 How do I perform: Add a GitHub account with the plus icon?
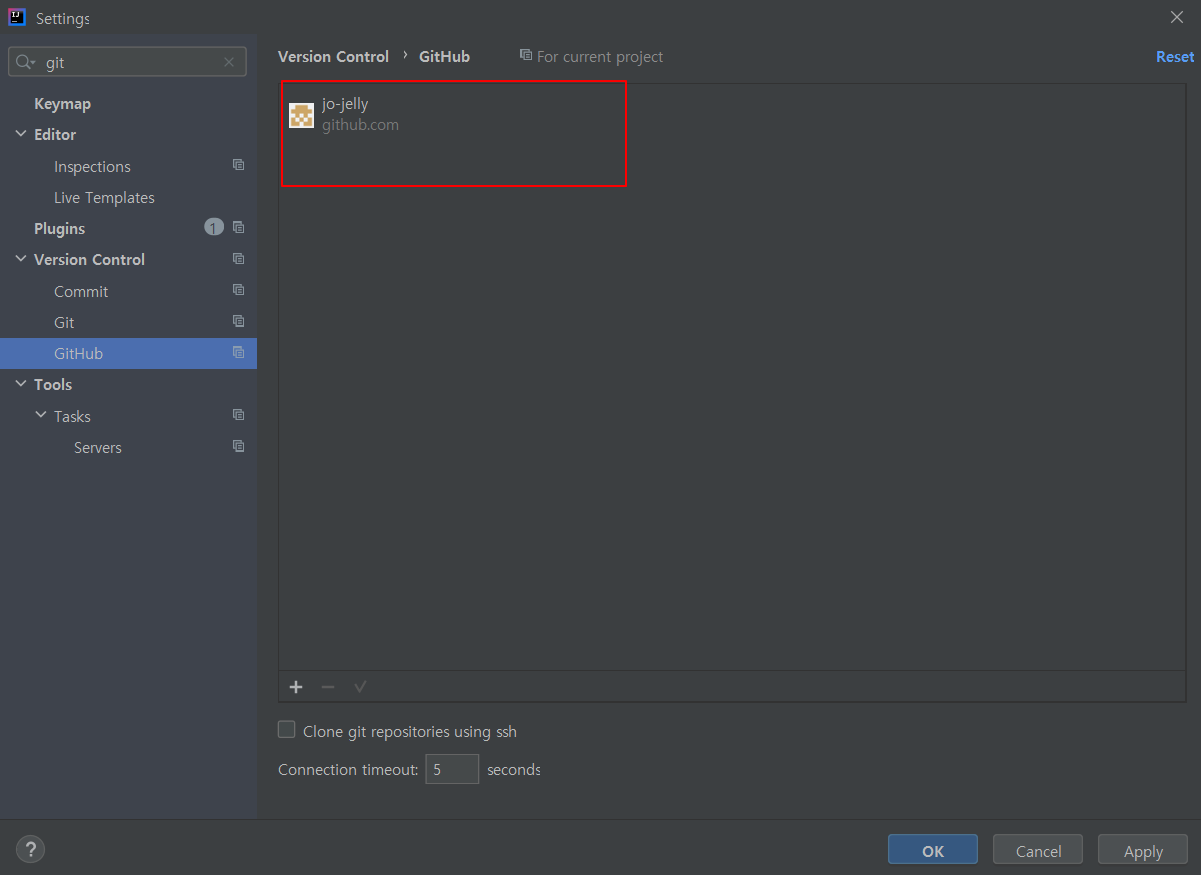click(296, 687)
